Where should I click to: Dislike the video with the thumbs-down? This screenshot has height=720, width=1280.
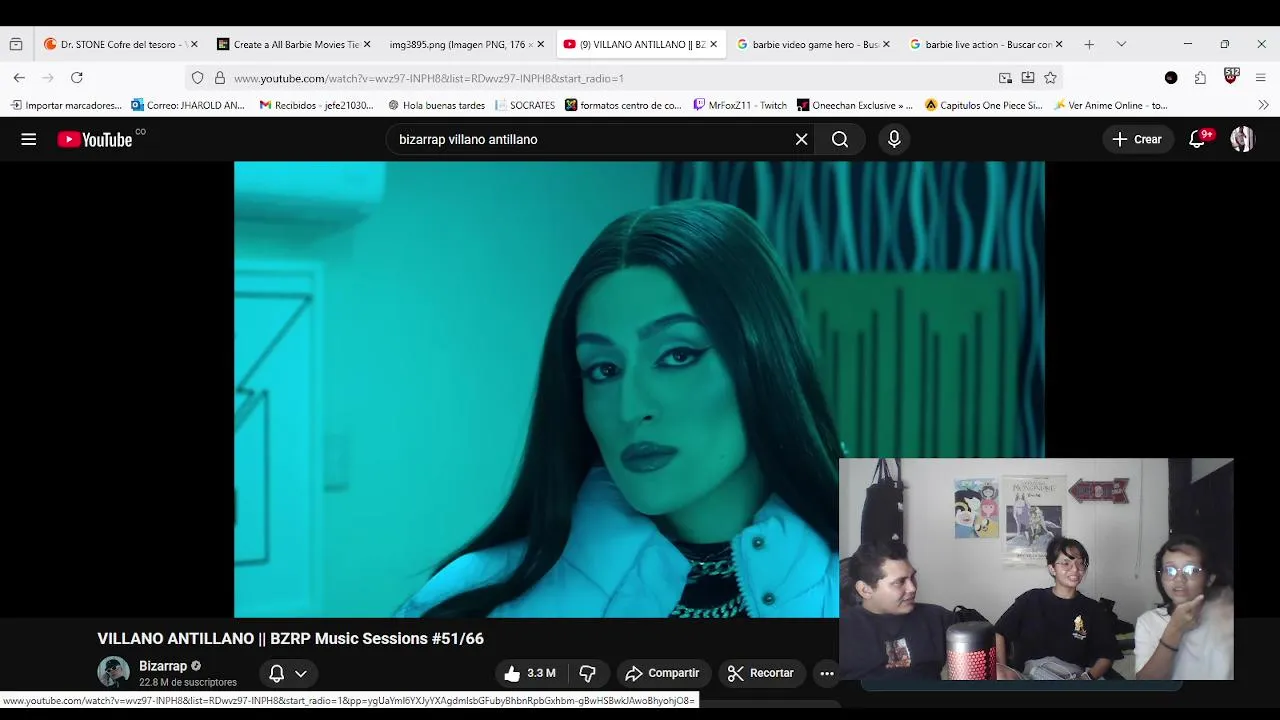point(588,673)
